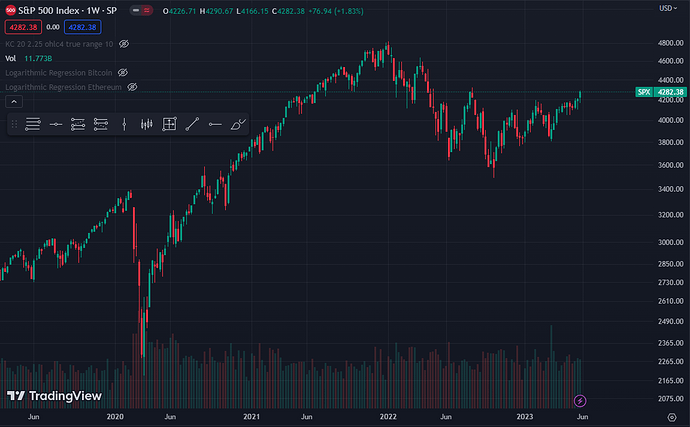Click the Vol 11.773B legend entry

pos(29,58)
